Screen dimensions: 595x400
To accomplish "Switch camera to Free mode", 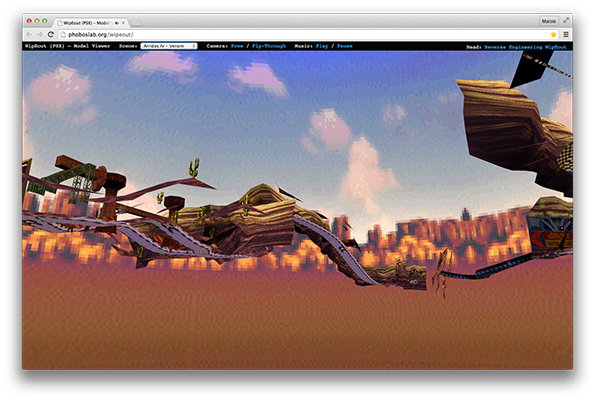I will click(x=237, y=46).
